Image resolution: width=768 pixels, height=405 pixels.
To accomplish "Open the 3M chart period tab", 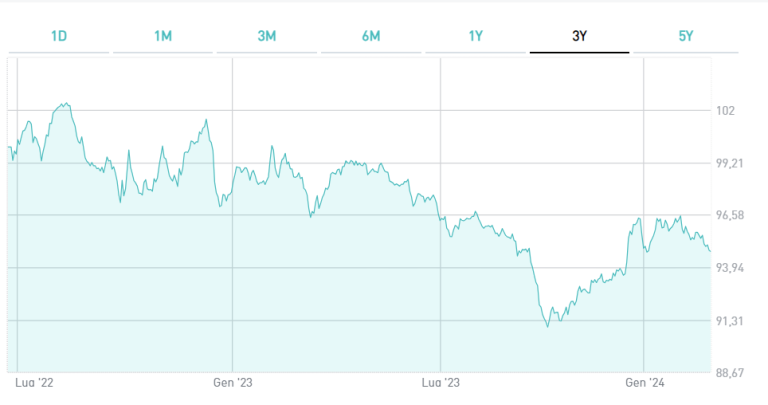I will coord(267,36).
